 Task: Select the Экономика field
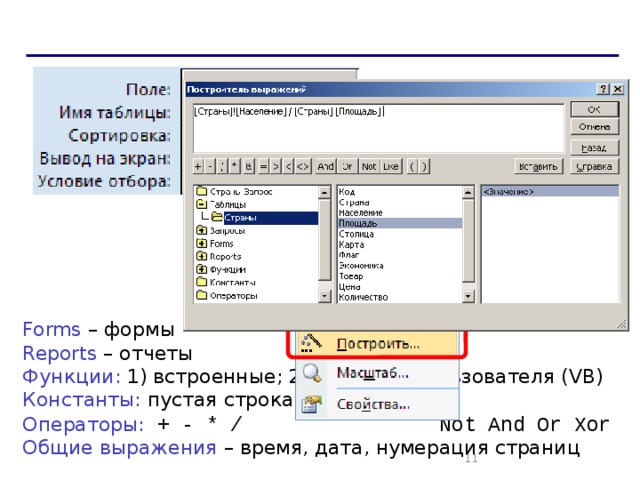[400, 266]
